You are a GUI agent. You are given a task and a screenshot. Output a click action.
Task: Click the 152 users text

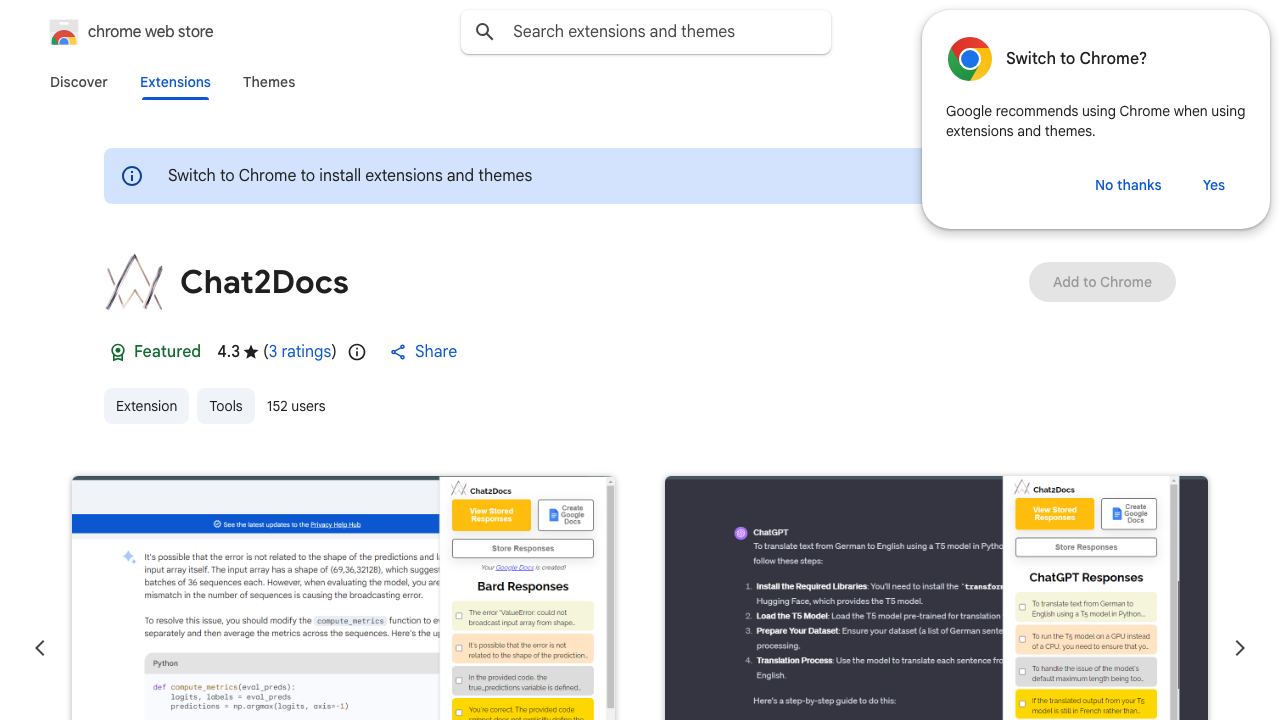tap(296, 406)
